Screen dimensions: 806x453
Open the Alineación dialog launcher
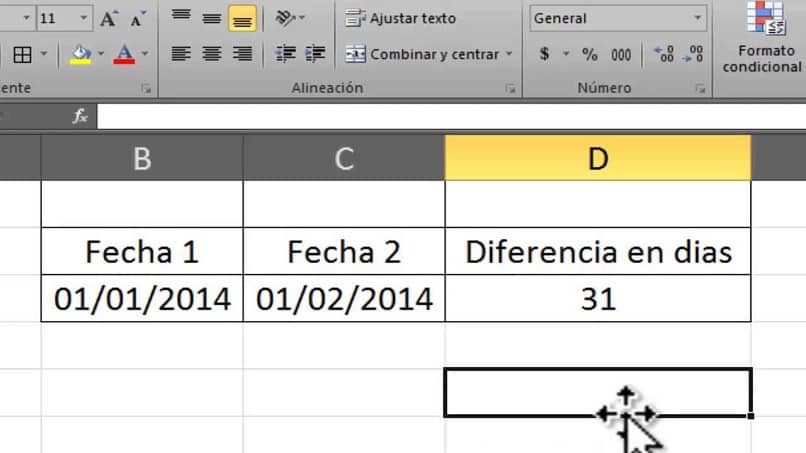(x=510, y=88)
